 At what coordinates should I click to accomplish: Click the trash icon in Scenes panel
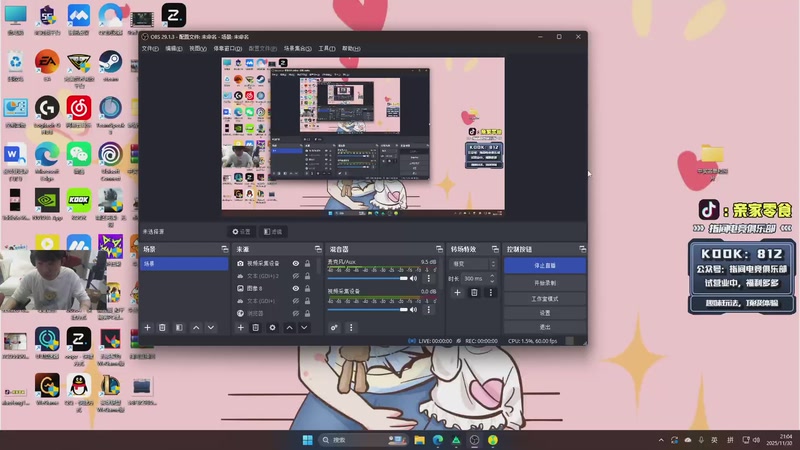162,328
